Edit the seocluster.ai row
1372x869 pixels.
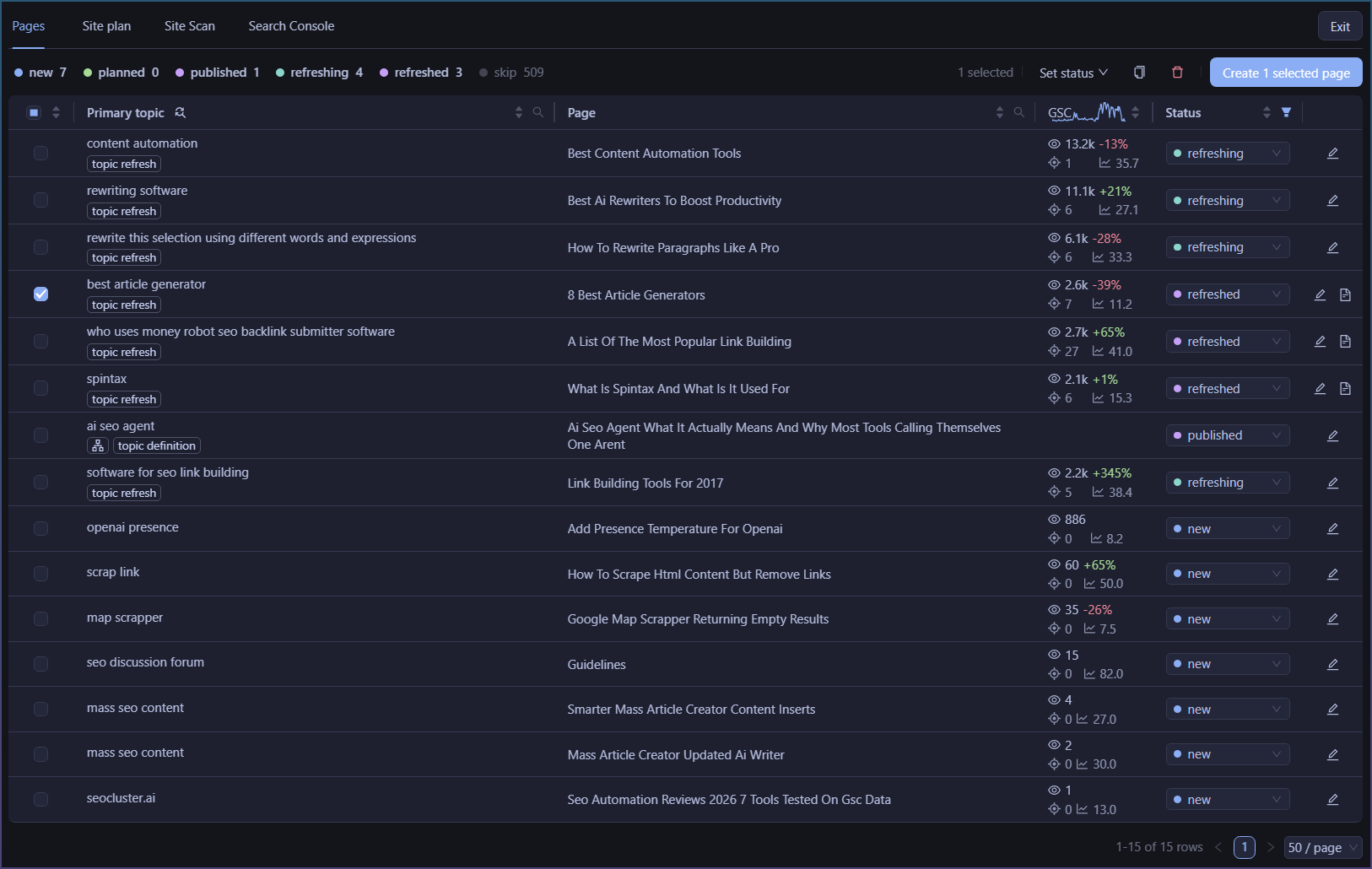[x=1333, y=800]
